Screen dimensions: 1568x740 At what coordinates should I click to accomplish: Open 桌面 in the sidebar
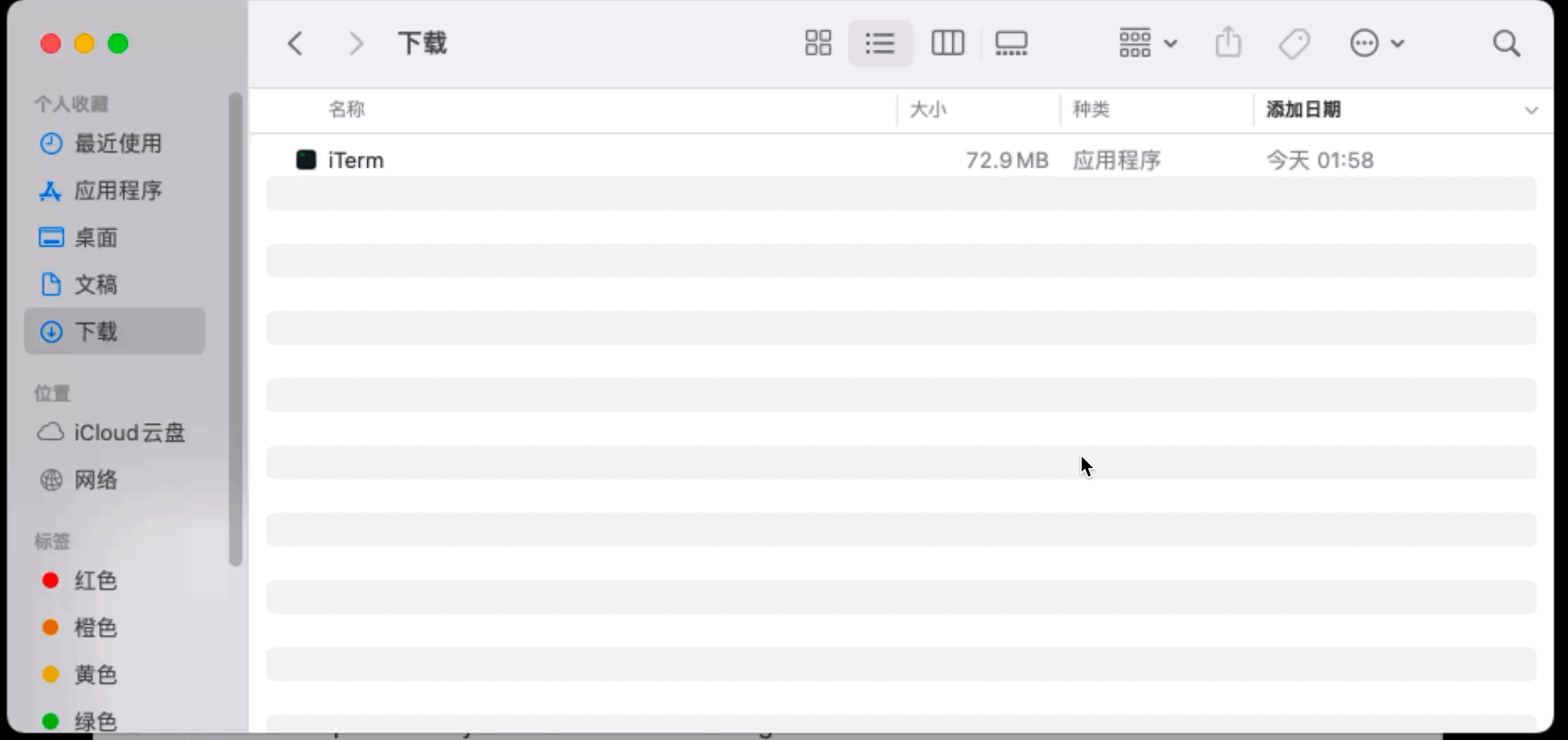[x=95, y=237]
